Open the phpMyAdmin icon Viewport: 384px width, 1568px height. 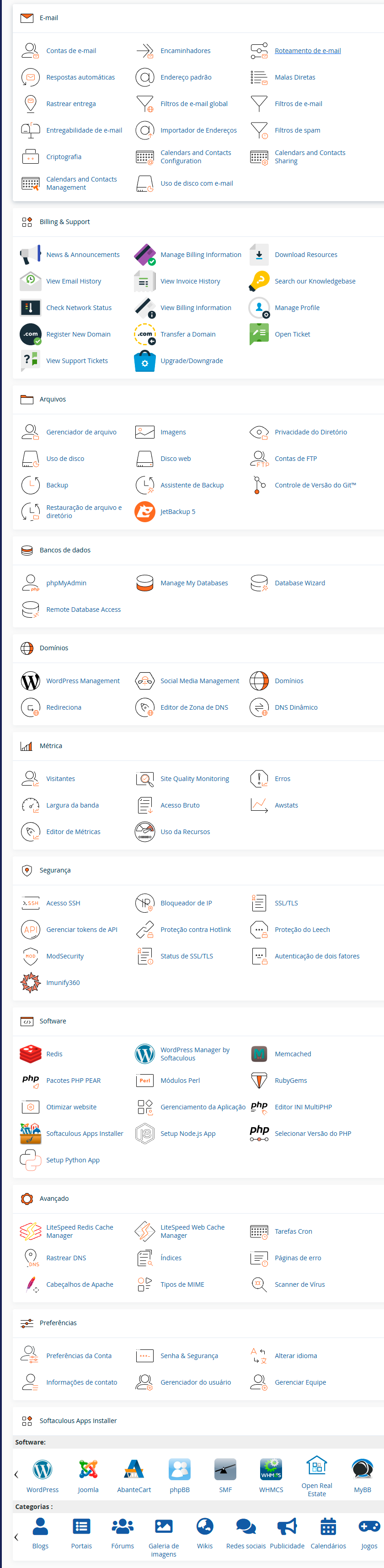(30, 583)
